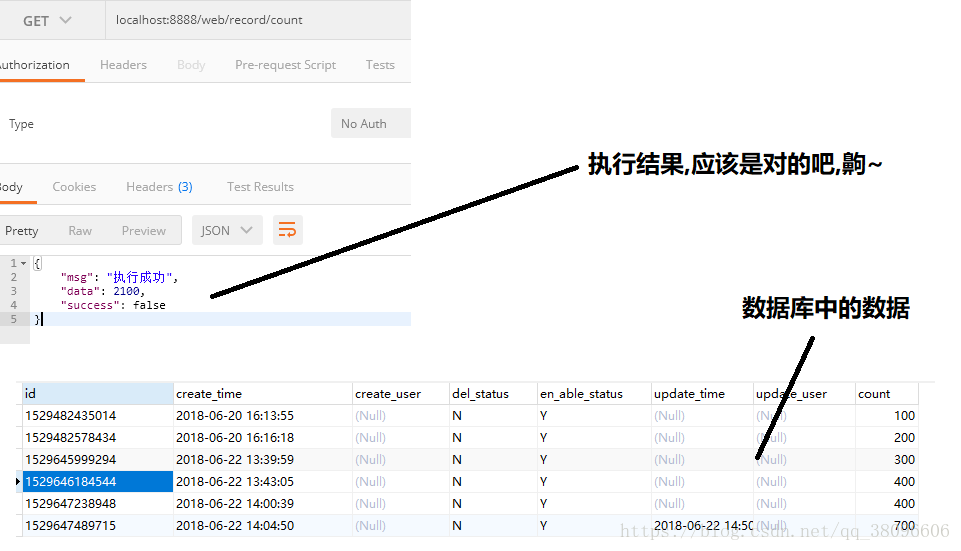This screenshot has width=961, height=551.
Task: Click create_time cell 2018-06-22 13:39:59
Action: tap(263, 460)
